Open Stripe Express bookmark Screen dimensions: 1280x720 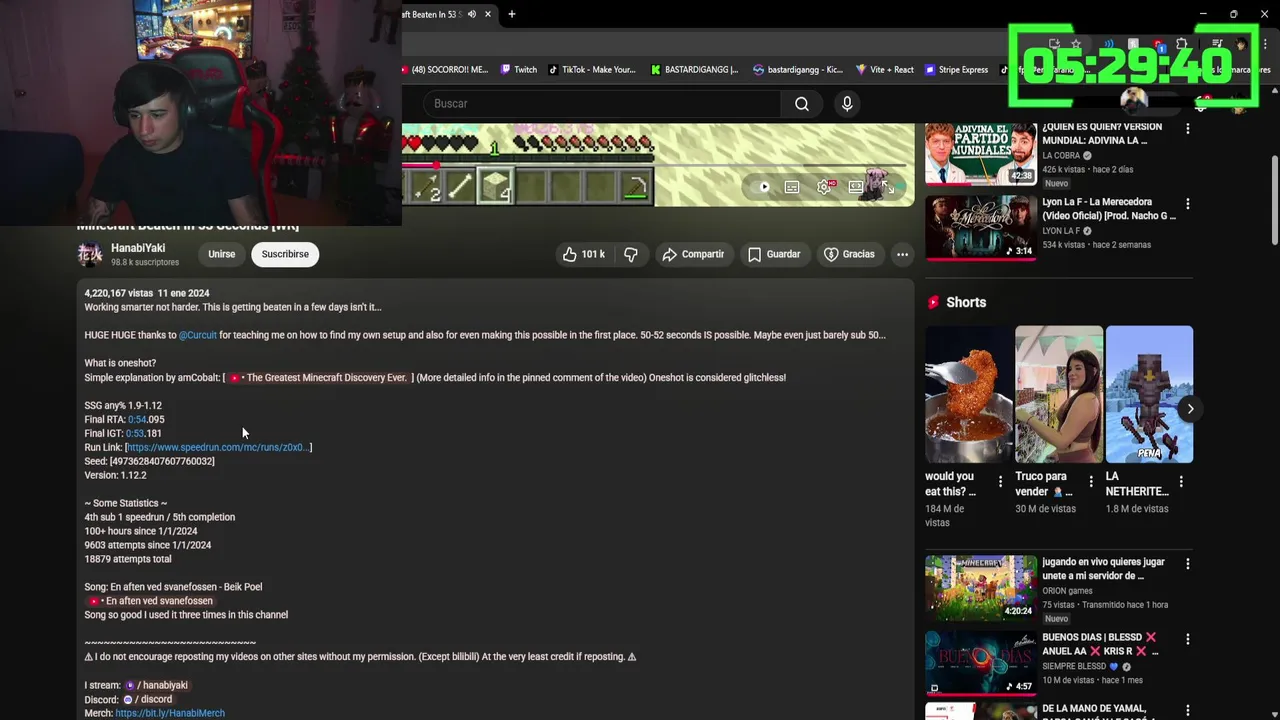point(957,70)
